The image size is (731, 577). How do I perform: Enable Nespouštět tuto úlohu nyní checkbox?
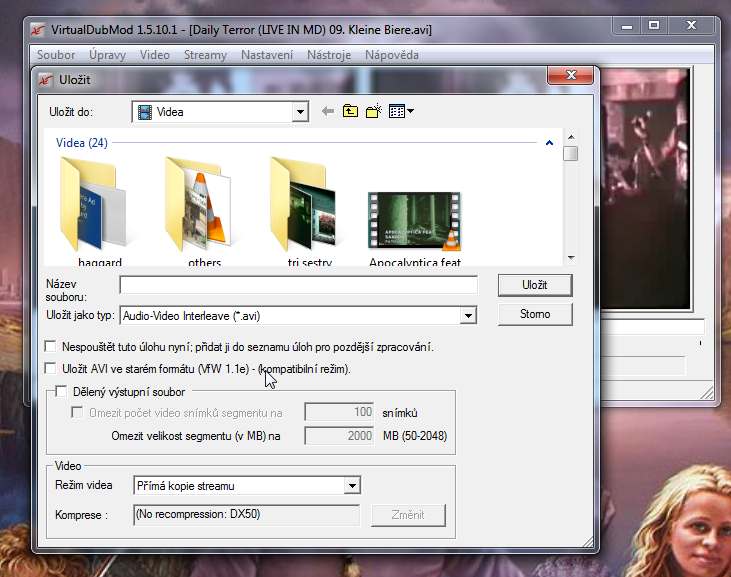[50, 346]
